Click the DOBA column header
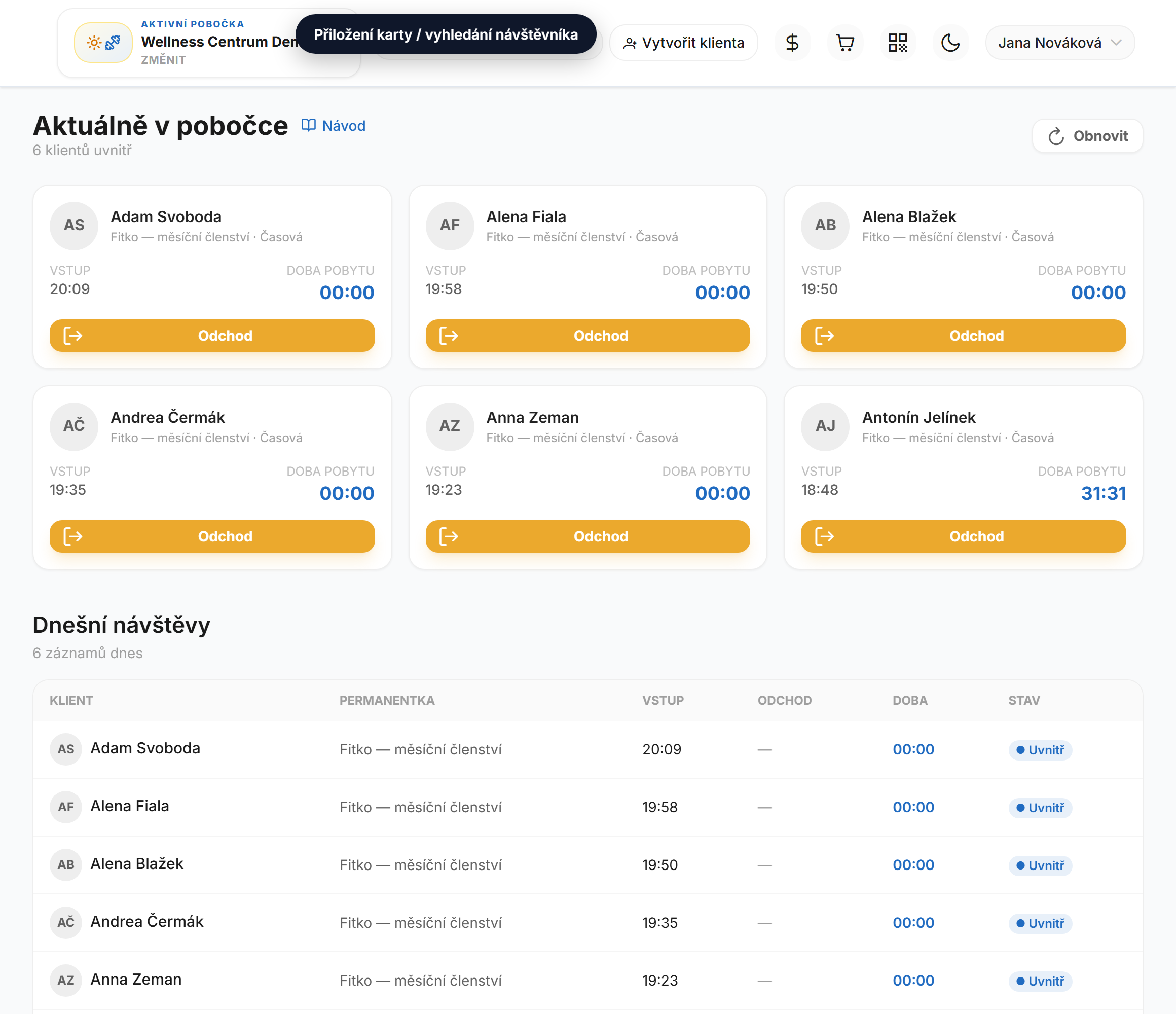This screenshot has width=1176, height=1014. tap(910, 701)
